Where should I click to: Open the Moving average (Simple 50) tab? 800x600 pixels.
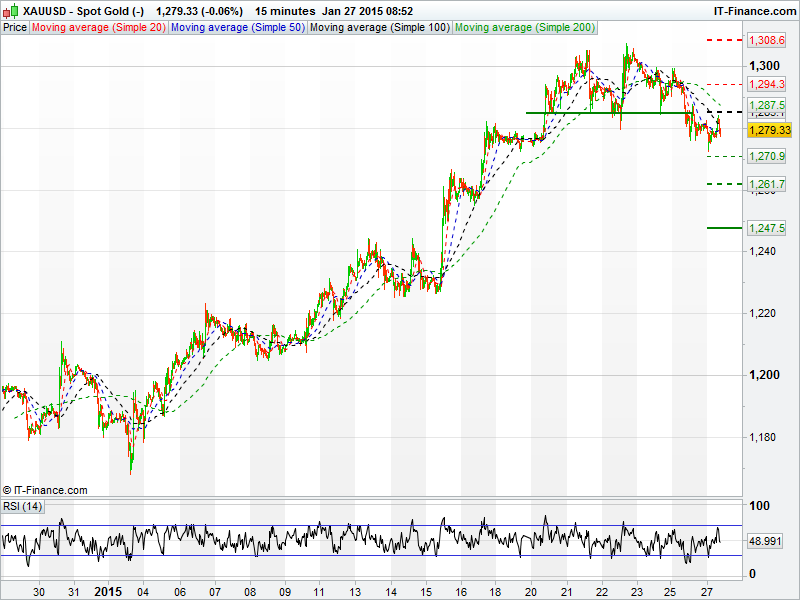click(x=237, y=27)
